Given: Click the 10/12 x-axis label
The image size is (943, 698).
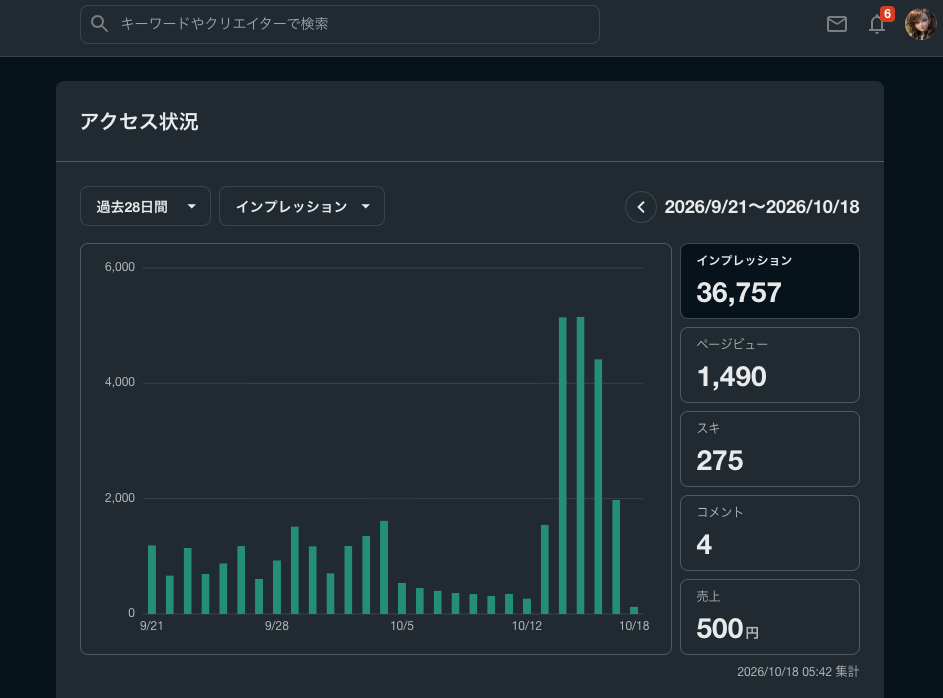Looking at the screenshot, I should tap(527, 626).
